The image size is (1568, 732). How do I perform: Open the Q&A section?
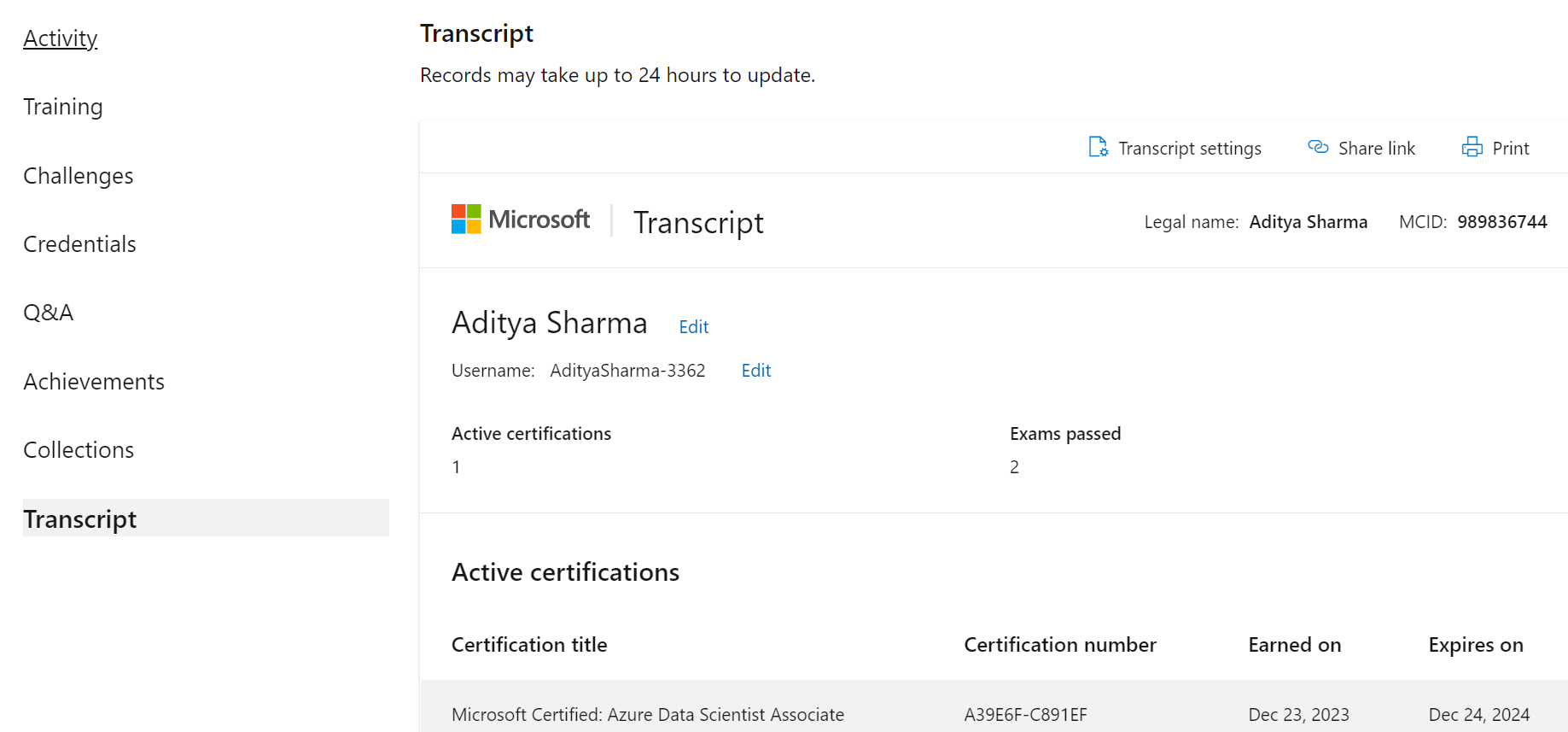pyautogui.click(x=49, y=313)
